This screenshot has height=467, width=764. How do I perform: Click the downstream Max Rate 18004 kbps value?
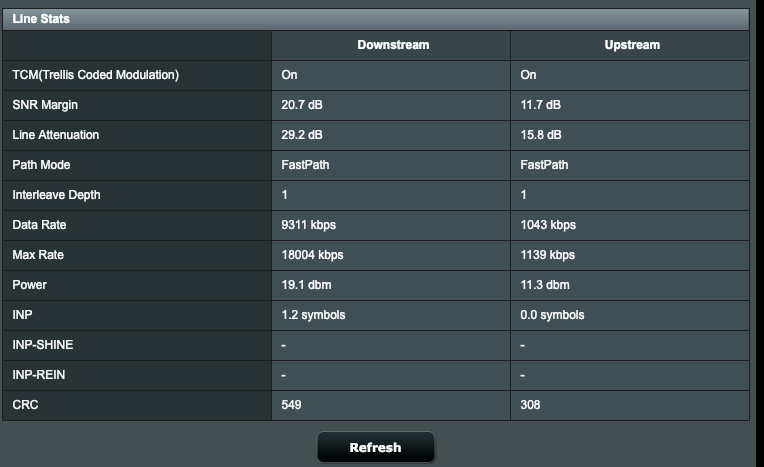pyautogui.click(x=312, y=255)
